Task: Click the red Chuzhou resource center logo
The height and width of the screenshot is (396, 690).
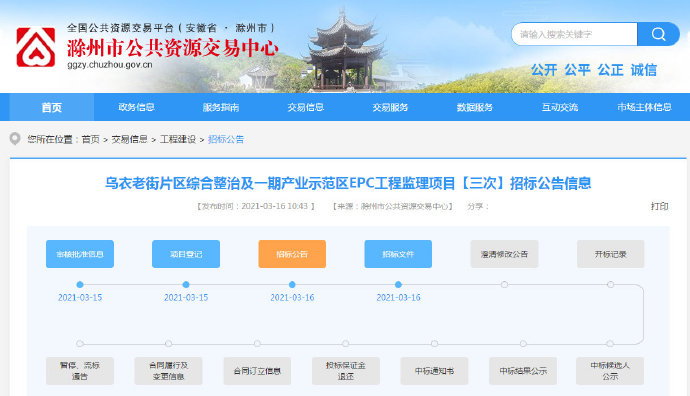Action: pyautogui.click(x=36, y=47)
